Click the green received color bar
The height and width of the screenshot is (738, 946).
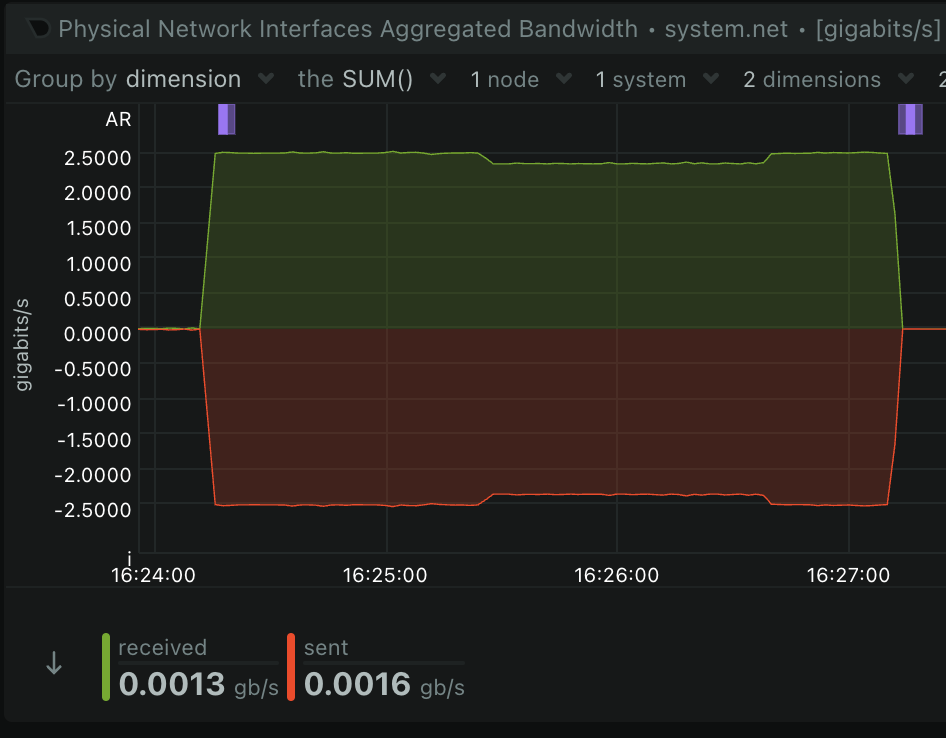[106, 667]
